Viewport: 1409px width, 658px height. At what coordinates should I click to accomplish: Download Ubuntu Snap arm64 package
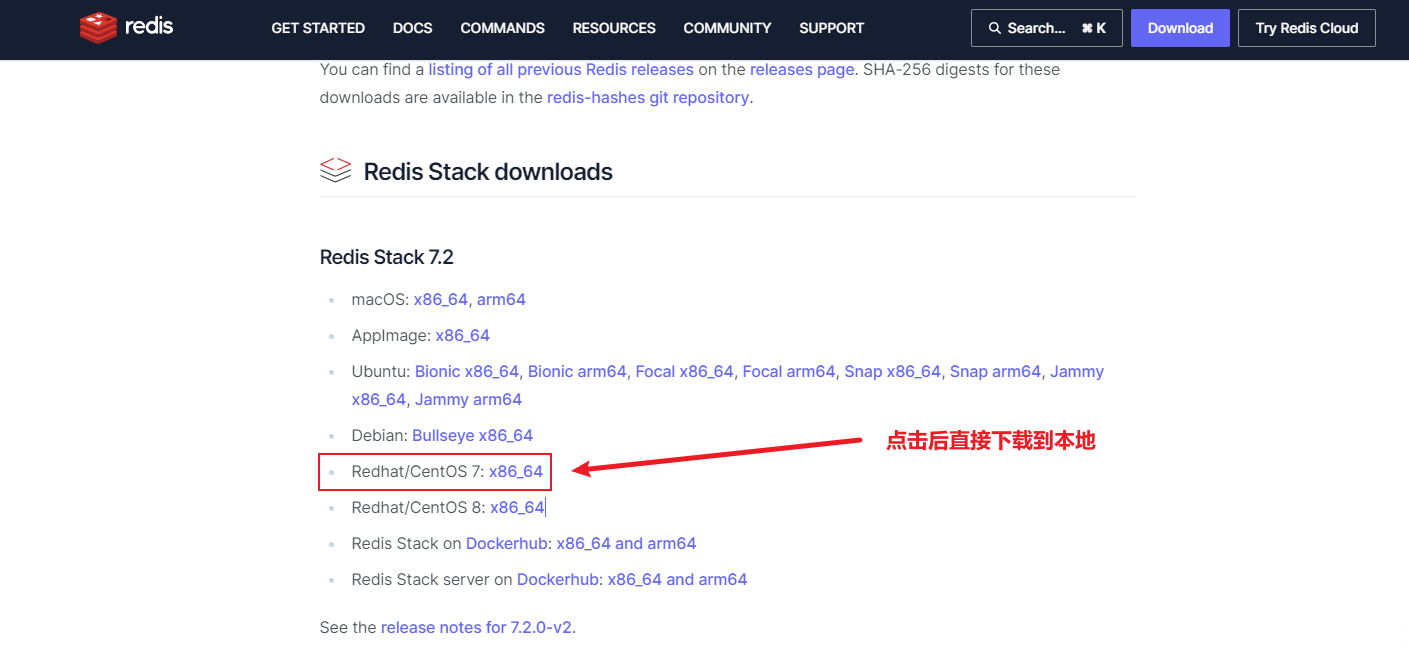pos(996,372)
